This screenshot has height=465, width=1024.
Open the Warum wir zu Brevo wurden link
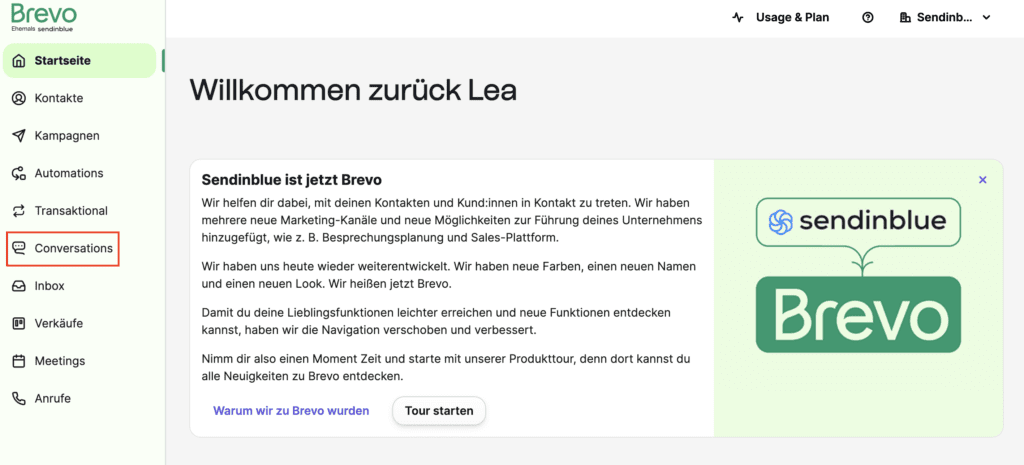coord(291,411)
